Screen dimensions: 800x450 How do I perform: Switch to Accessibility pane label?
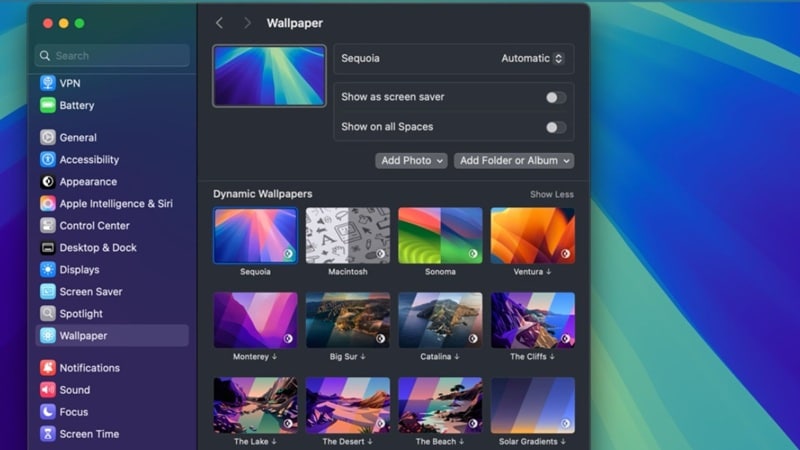pos(89,159)
